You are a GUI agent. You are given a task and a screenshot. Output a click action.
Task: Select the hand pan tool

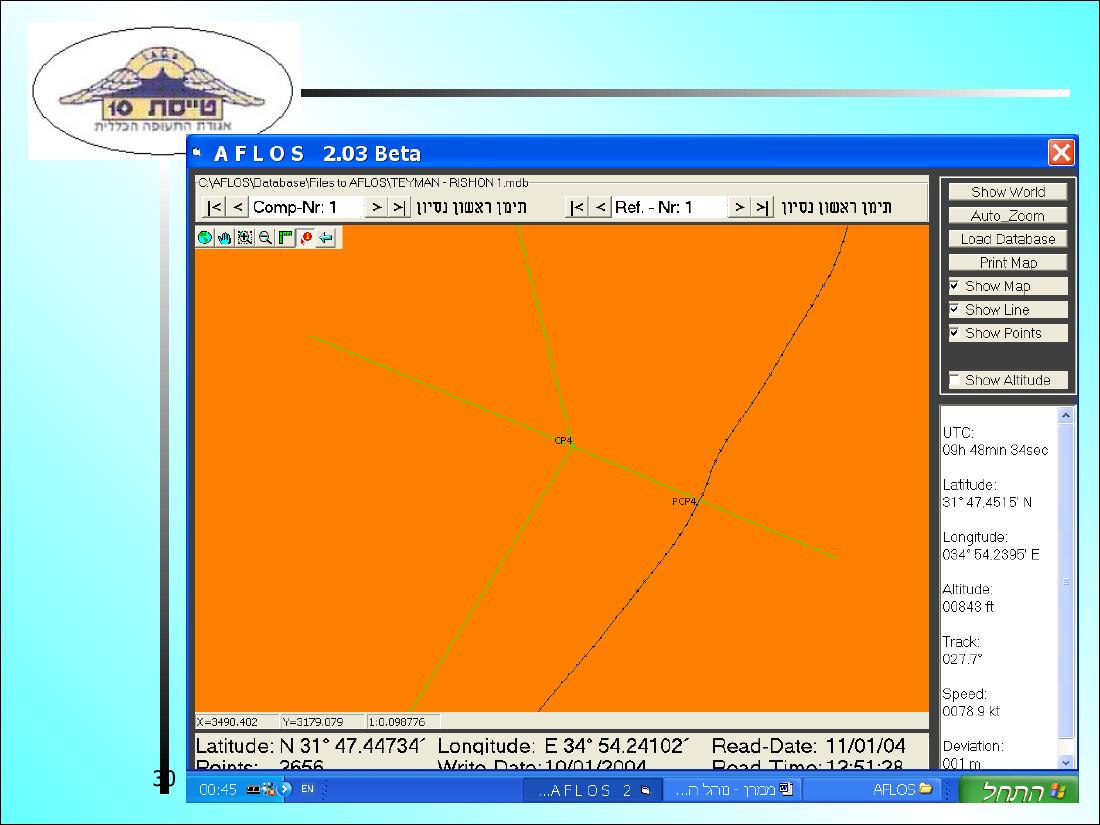coord(224,238)
